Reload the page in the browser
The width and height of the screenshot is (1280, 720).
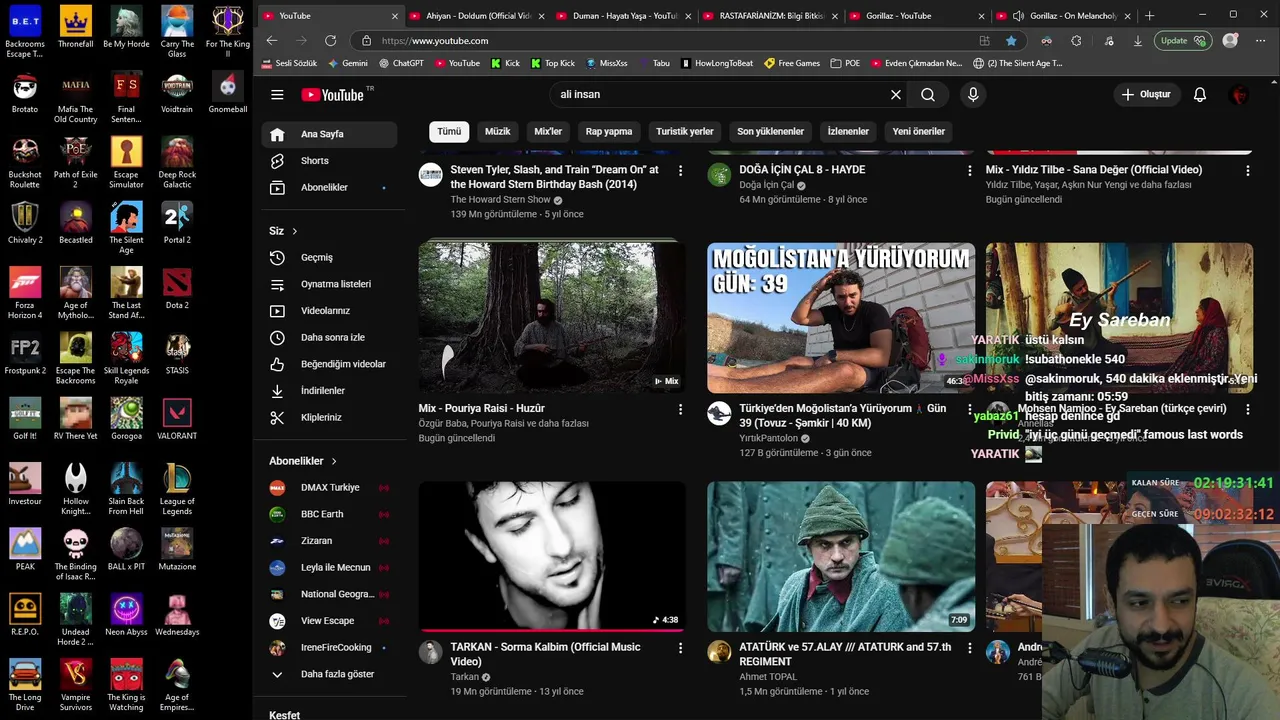[330, 40]
